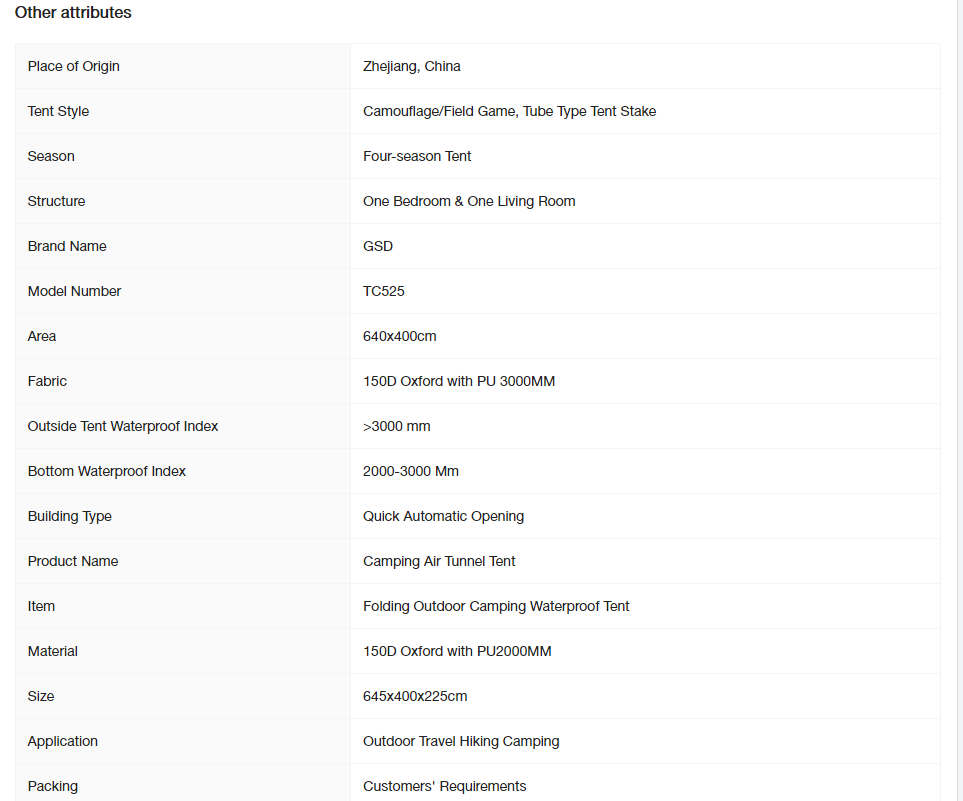The image size is (963, 801).
Task: Click the Material value with PU2000MM
Action: click(457, 651)
